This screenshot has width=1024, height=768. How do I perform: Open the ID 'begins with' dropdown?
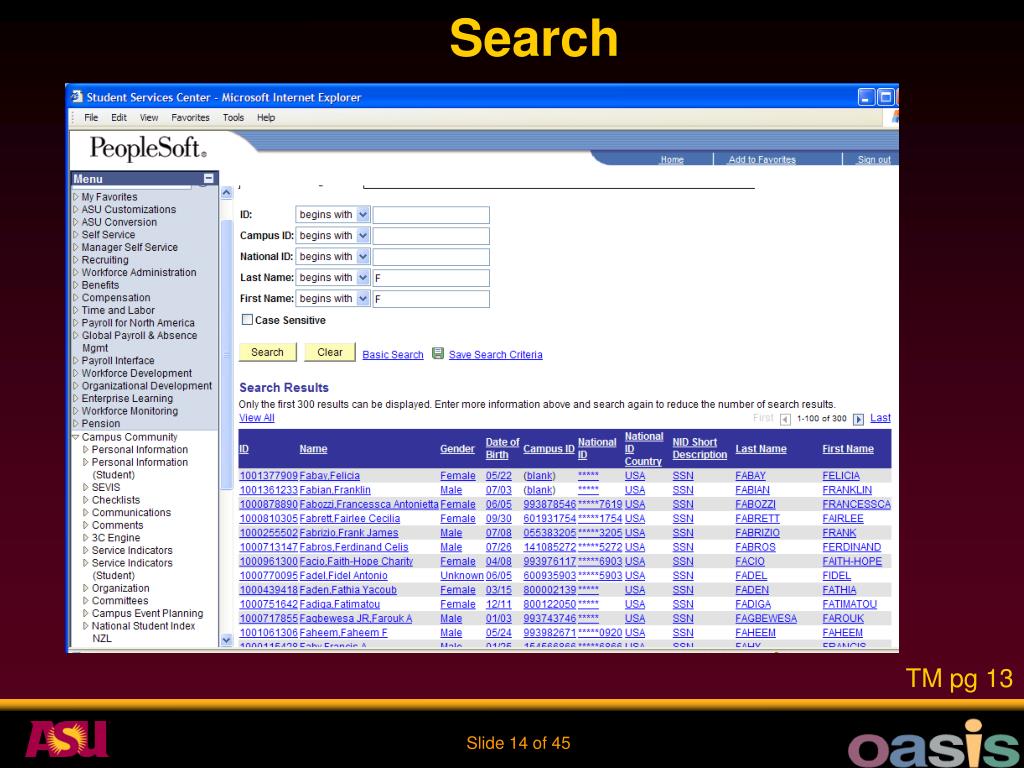363,214
